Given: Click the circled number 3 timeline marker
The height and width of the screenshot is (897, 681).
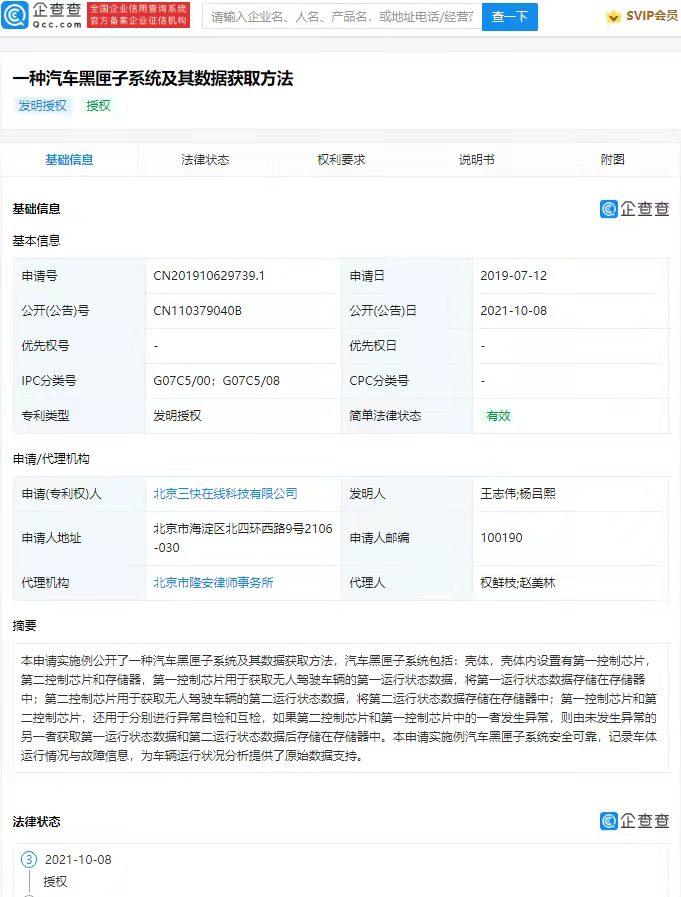Looking at the screenshot, I should pyautogui.click(x=29, y=860).
